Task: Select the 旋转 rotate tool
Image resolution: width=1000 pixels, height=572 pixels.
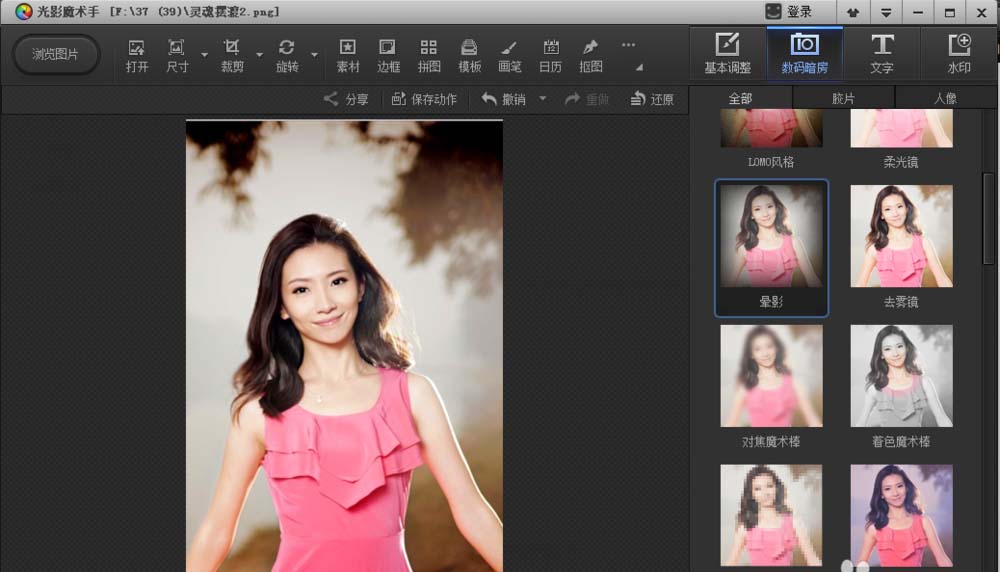Action: click(287, 55)
